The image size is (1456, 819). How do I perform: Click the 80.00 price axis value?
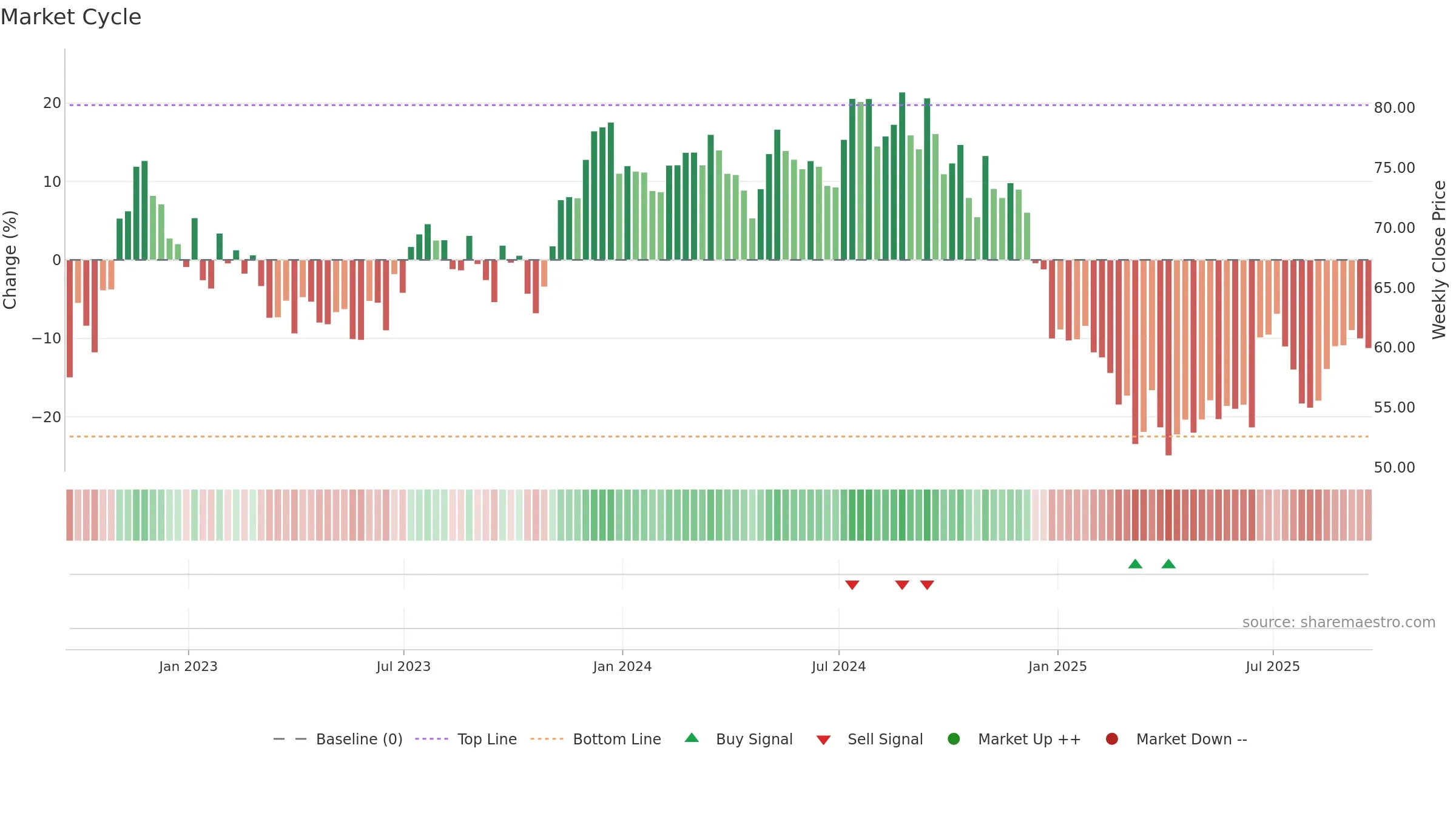(1394, 108)
